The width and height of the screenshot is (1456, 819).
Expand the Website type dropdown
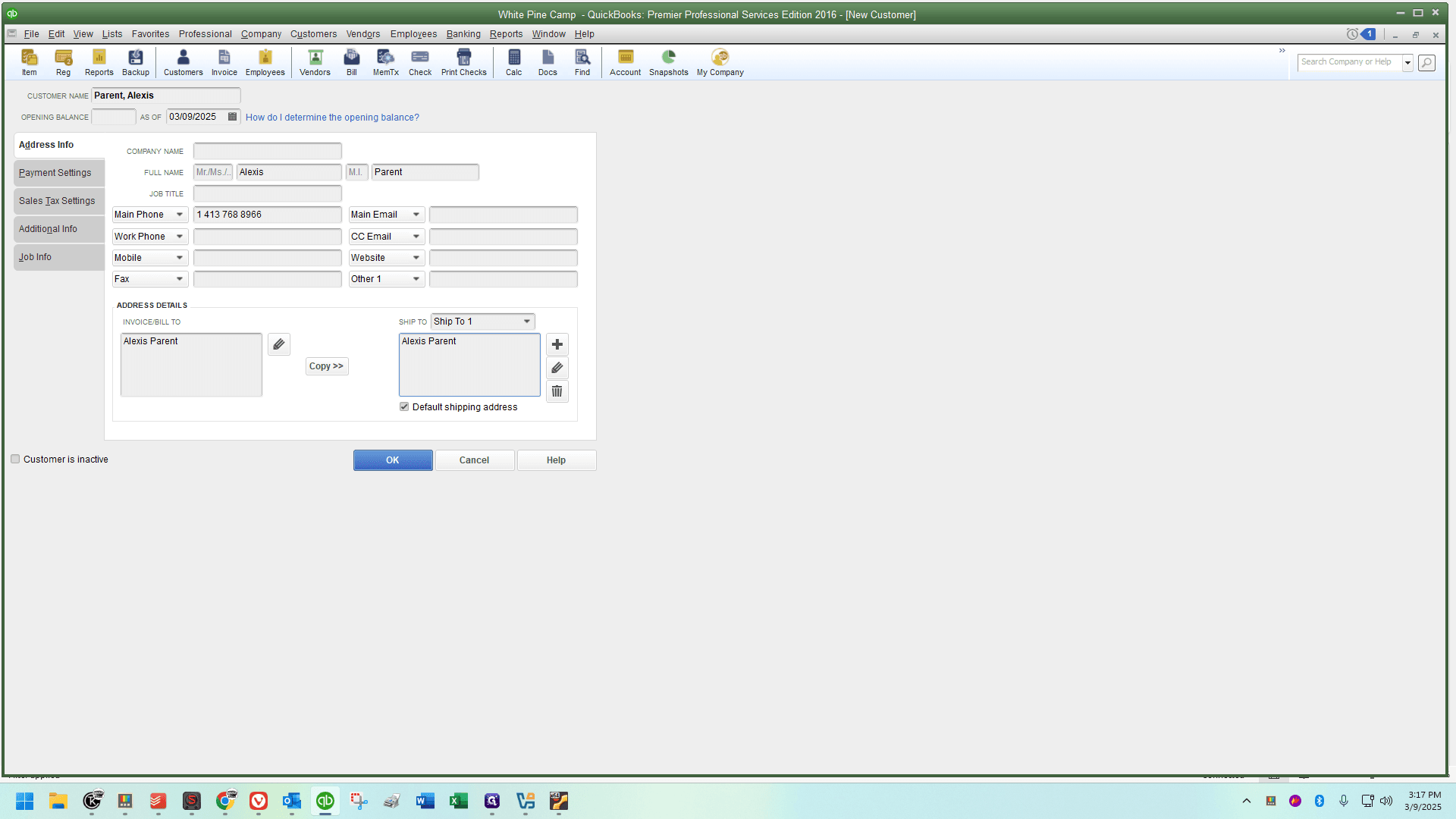pos(416,258)
